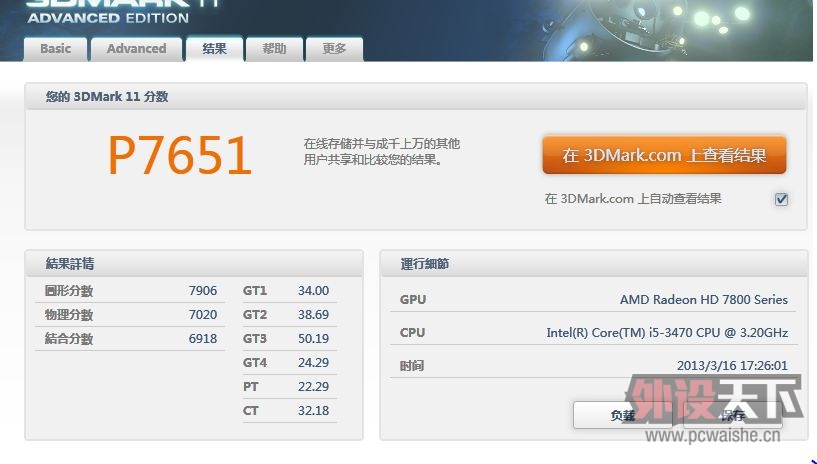The width and height of the screenshot is (817, 464).
Task: Click the 物理分数 label
Action: point(69,315)
